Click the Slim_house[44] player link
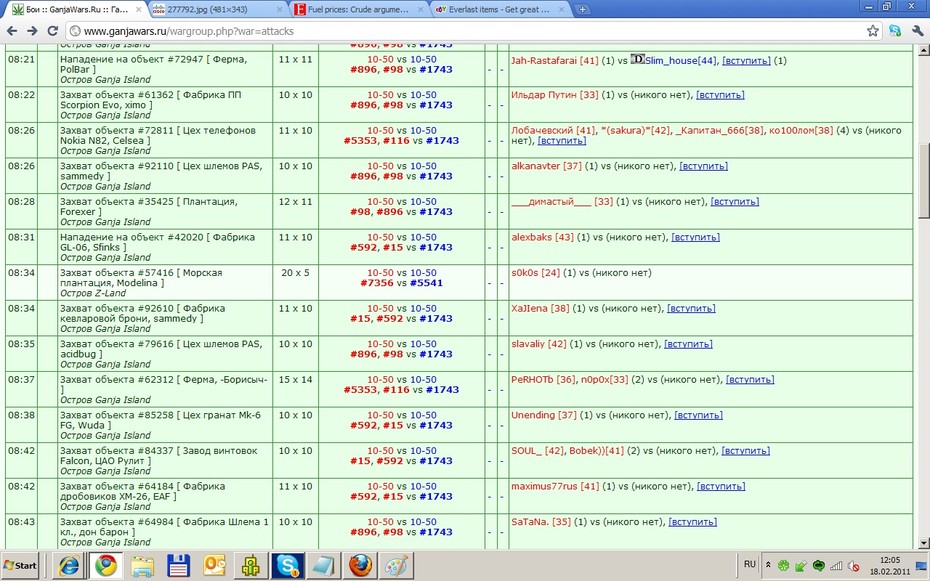930x581 pixels. point(681,60)
